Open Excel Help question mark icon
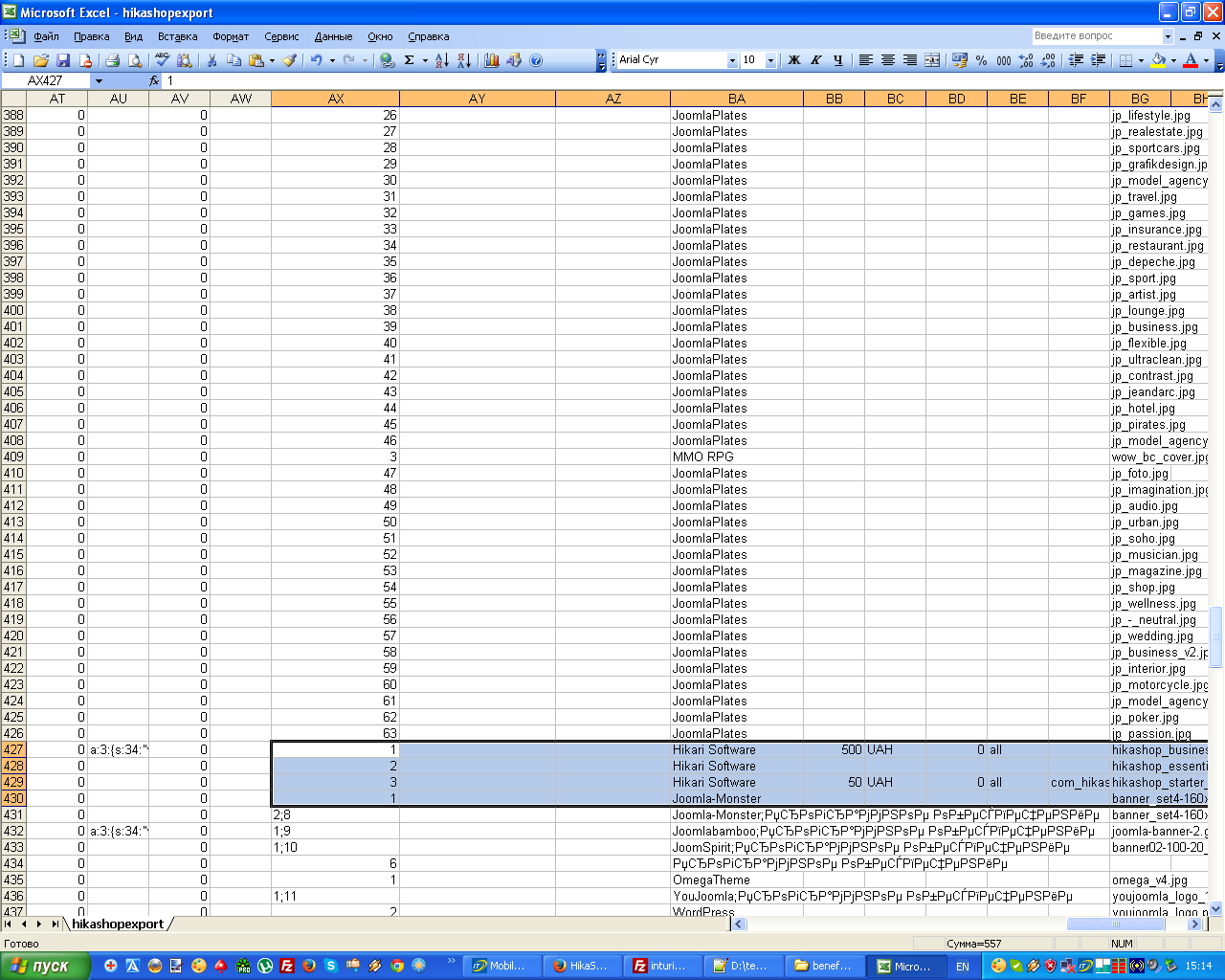Image resolution: width=1225 pixels, height=980 pixels. click(536, 60)
